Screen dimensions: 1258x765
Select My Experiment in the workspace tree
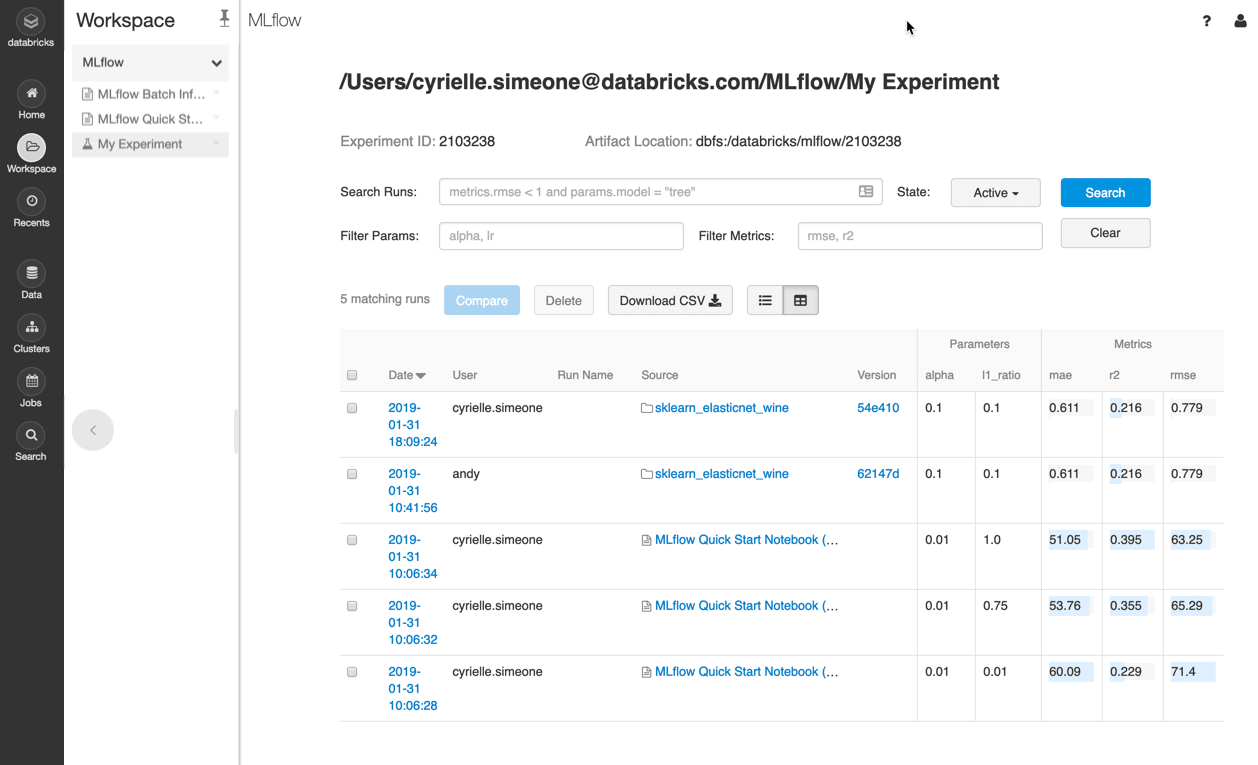(140, 144)
